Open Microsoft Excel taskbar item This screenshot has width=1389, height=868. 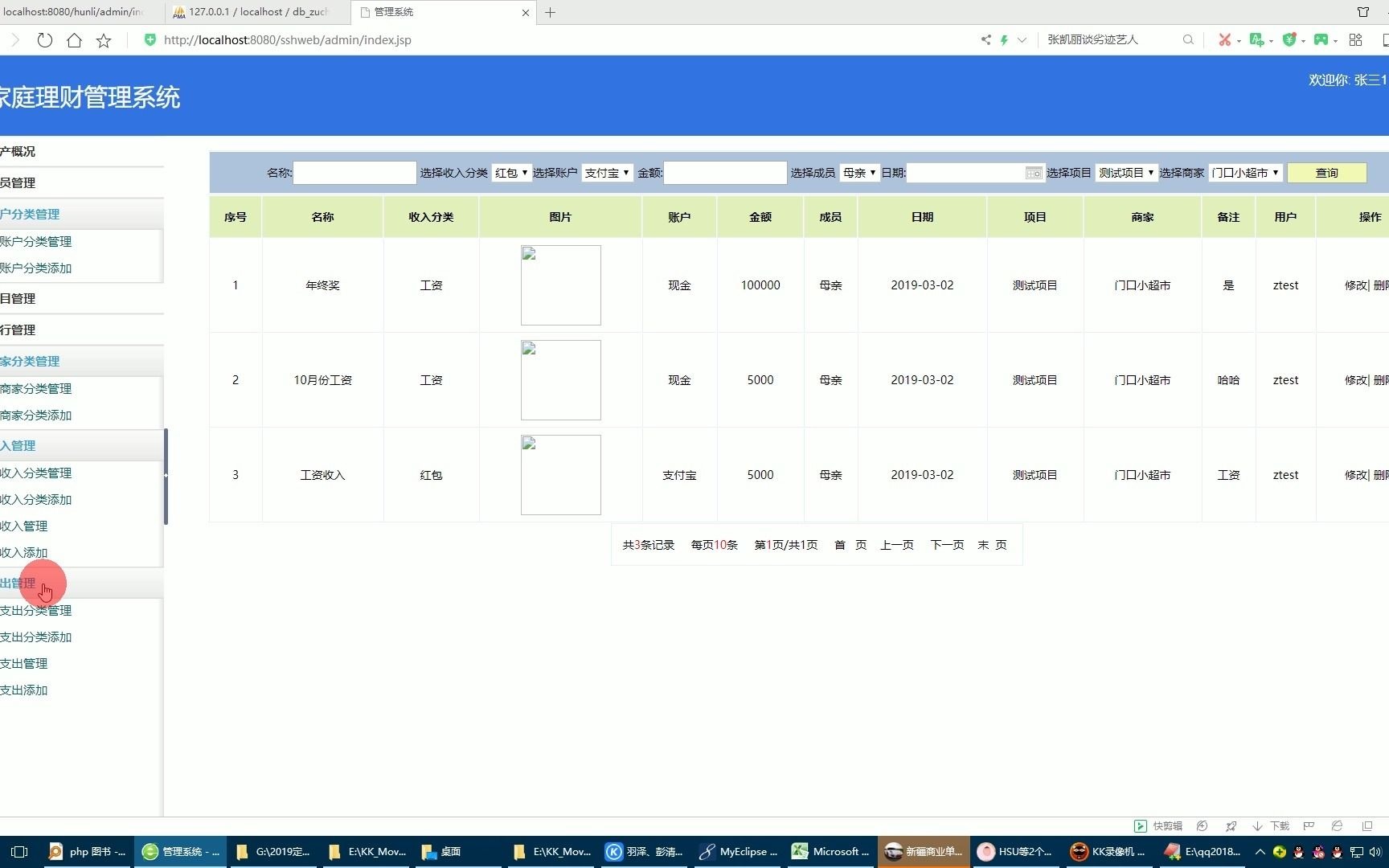(831, 852)
